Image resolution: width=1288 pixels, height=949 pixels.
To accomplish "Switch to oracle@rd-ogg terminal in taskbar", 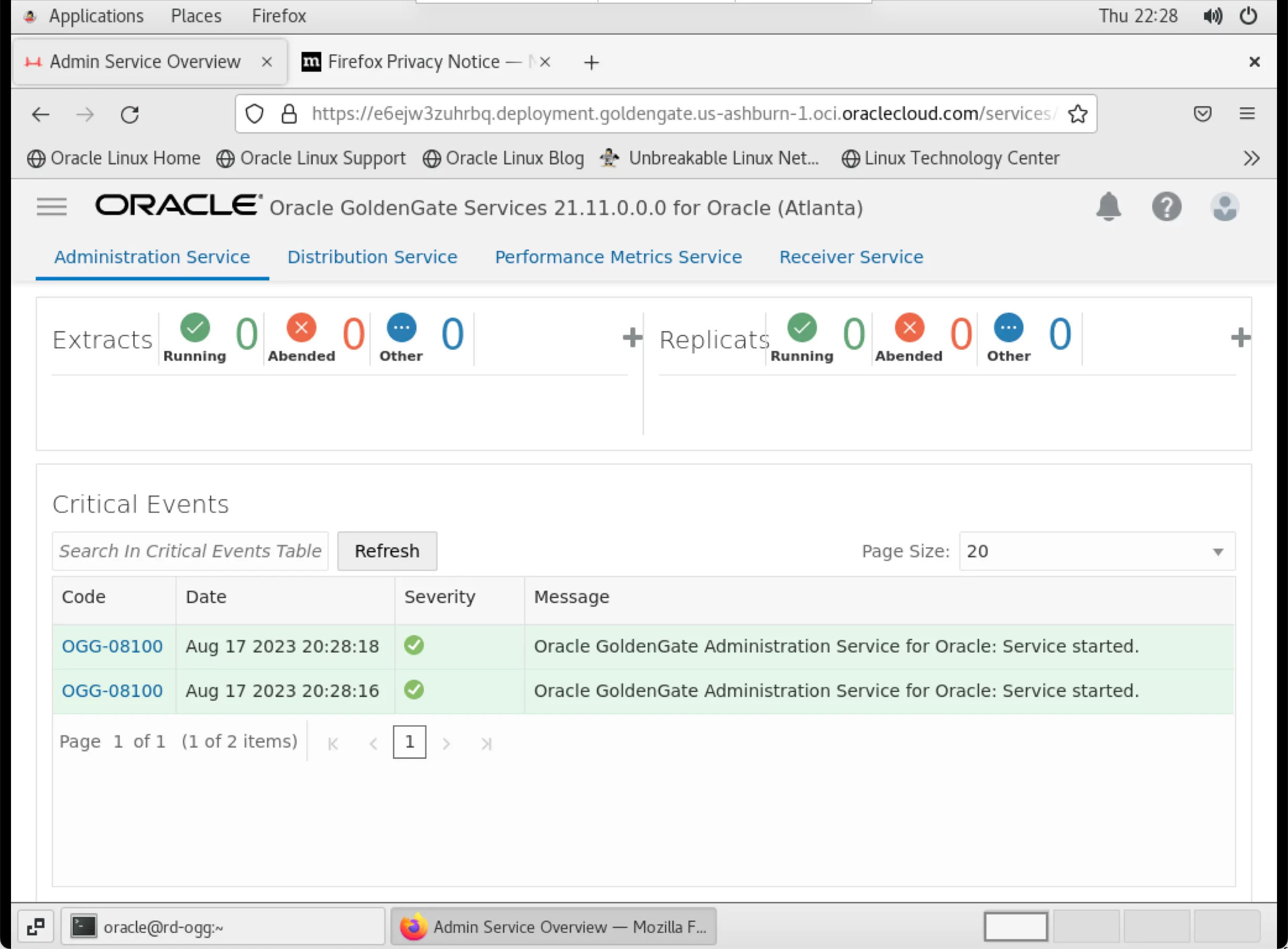I will point(223,926).
